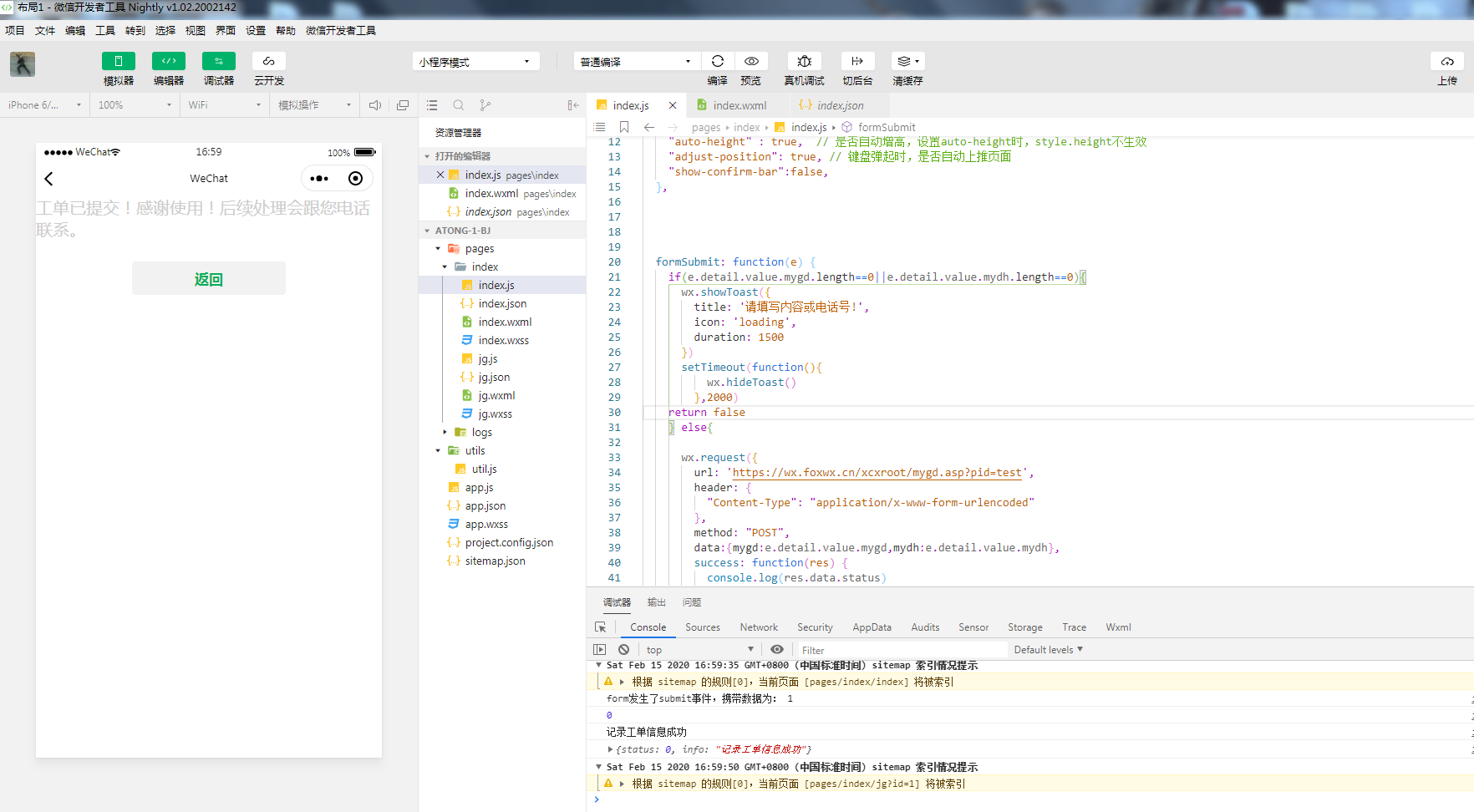Click the file list icon in explorer toolbar
The image size is (1474, 812).
point(432,105)
